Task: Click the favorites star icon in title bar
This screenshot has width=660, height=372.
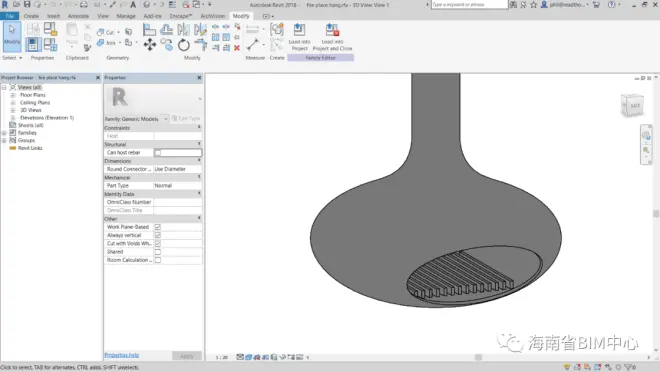Action: (534, 5)
